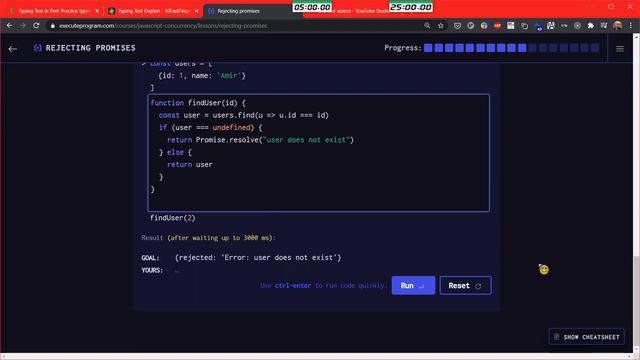The image size is (640, 360).
Task: Click the YOURS result label
Action: pos(152,270)
